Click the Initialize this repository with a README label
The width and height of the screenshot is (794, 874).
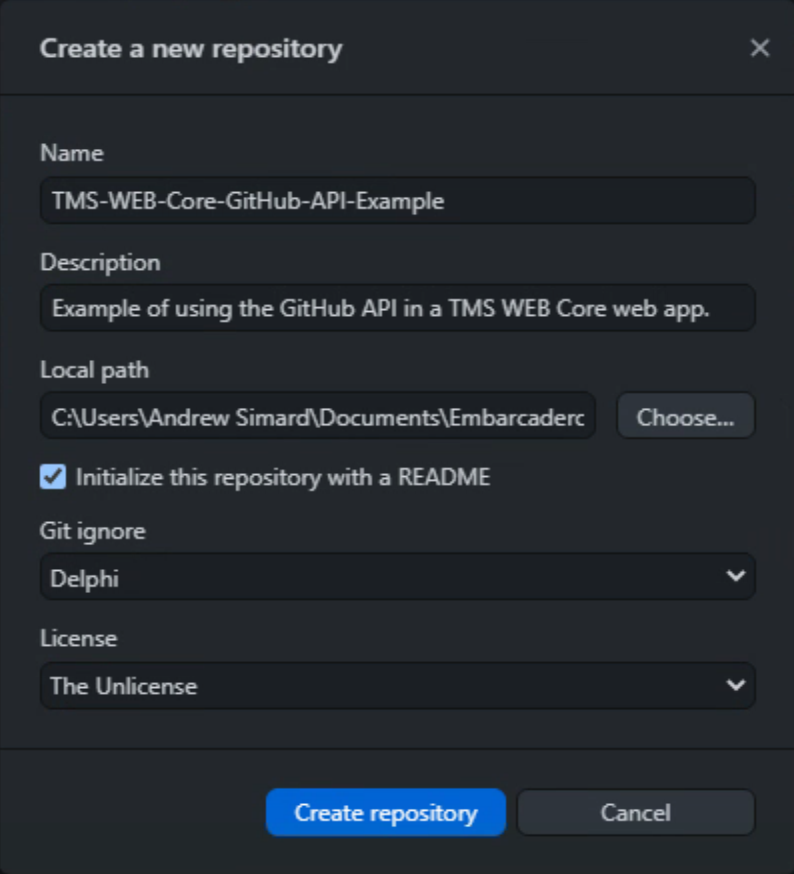tap(283, 478)
